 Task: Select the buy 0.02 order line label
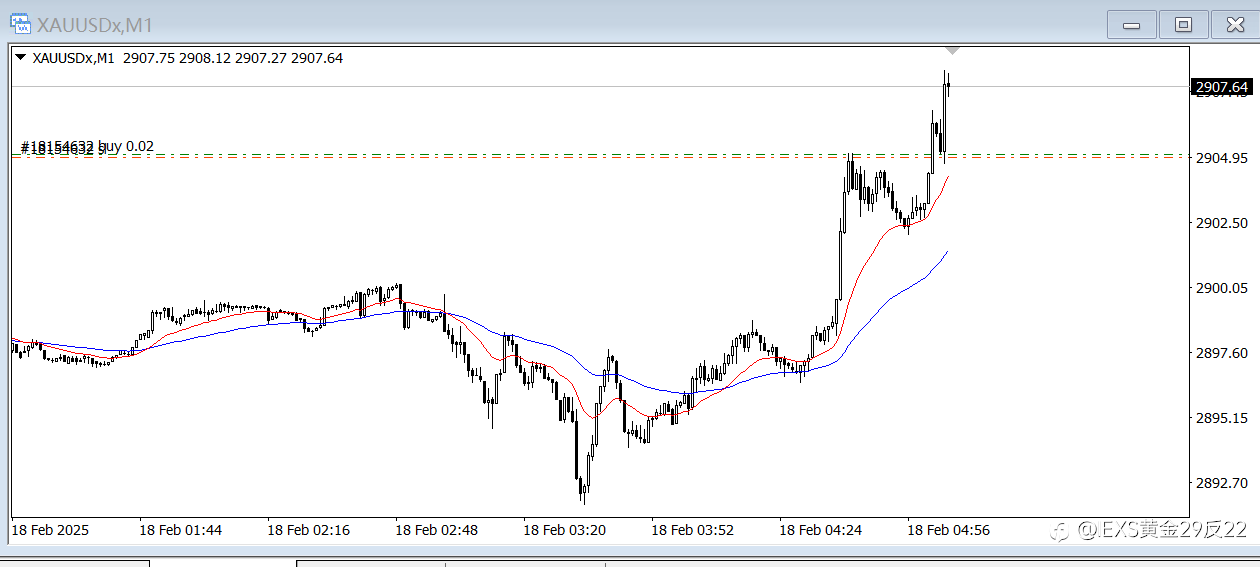tap(87, 147)
